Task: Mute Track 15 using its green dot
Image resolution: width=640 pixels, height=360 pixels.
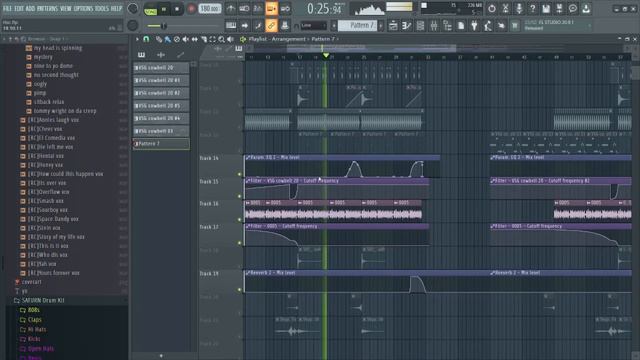Action: pyautogui.click(x=240, y=196)
